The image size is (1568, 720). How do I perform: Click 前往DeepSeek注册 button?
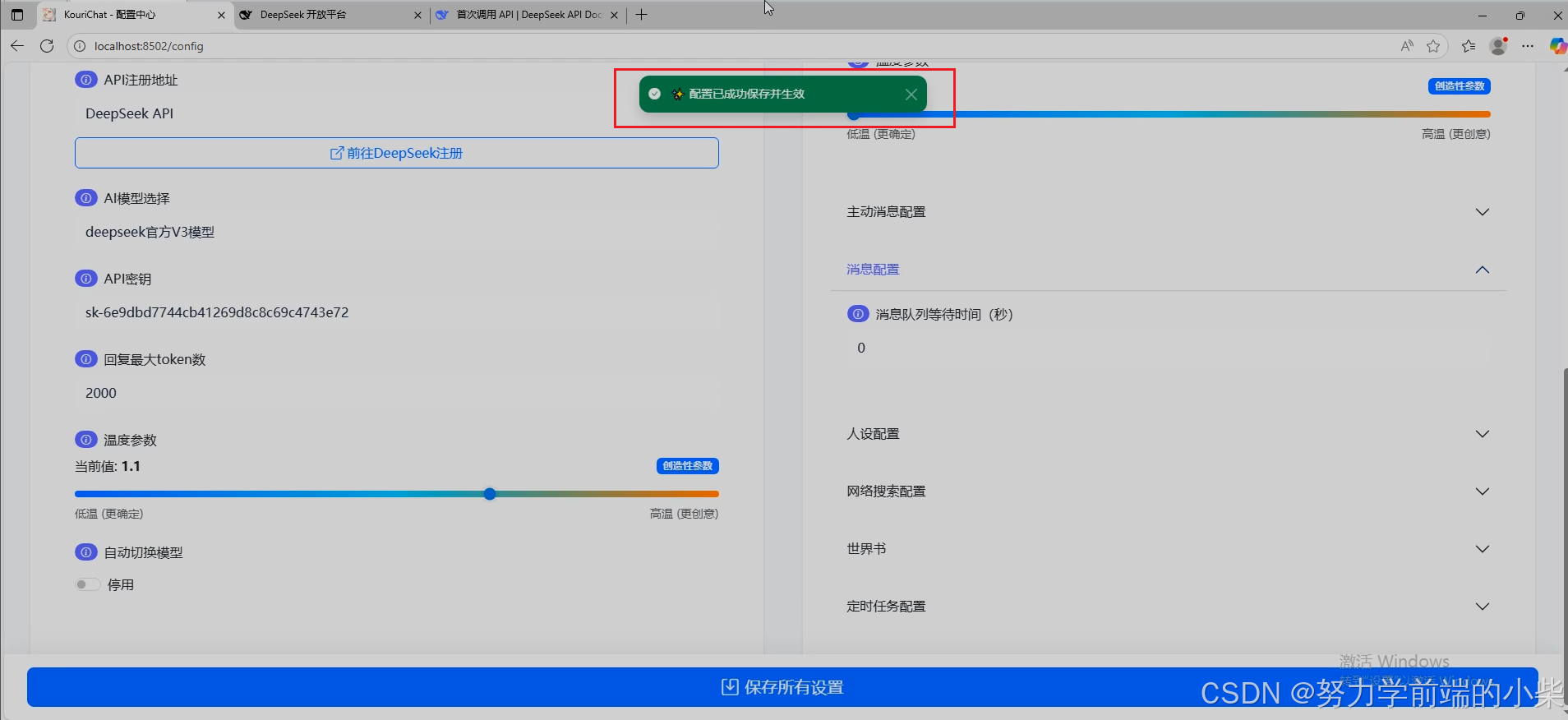(397, 153)
